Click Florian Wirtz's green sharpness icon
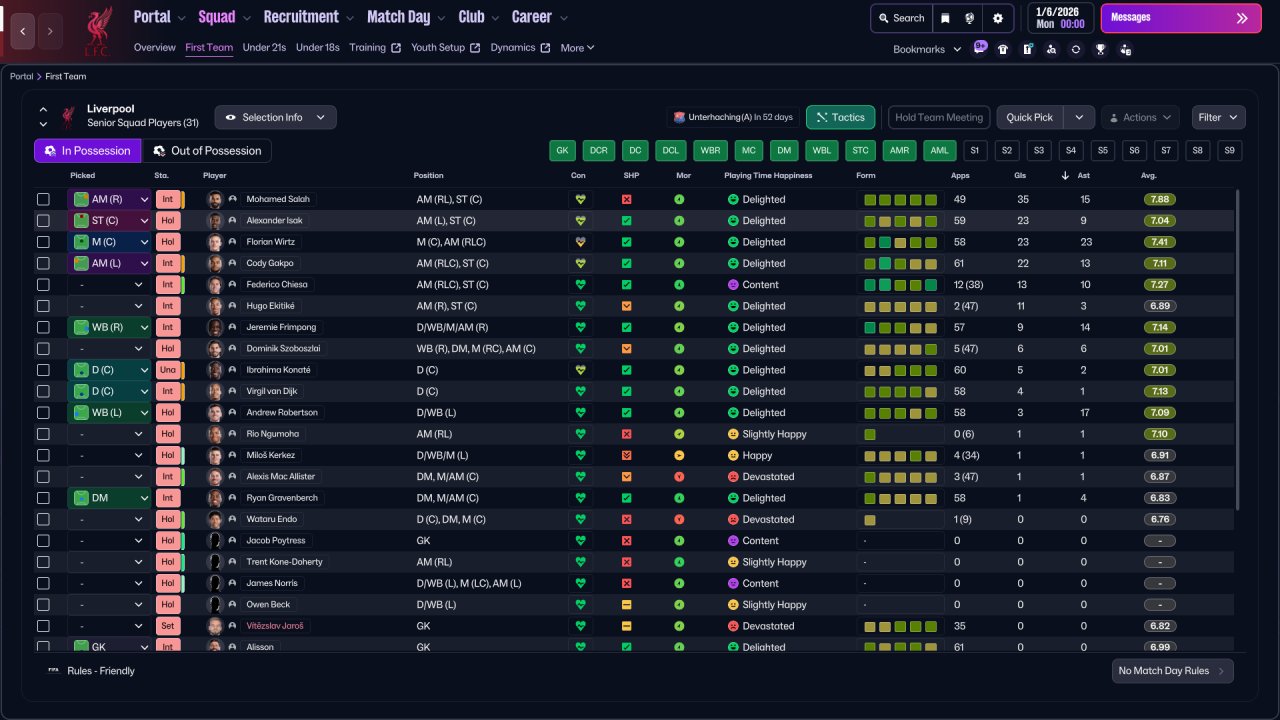 point(627,242)
